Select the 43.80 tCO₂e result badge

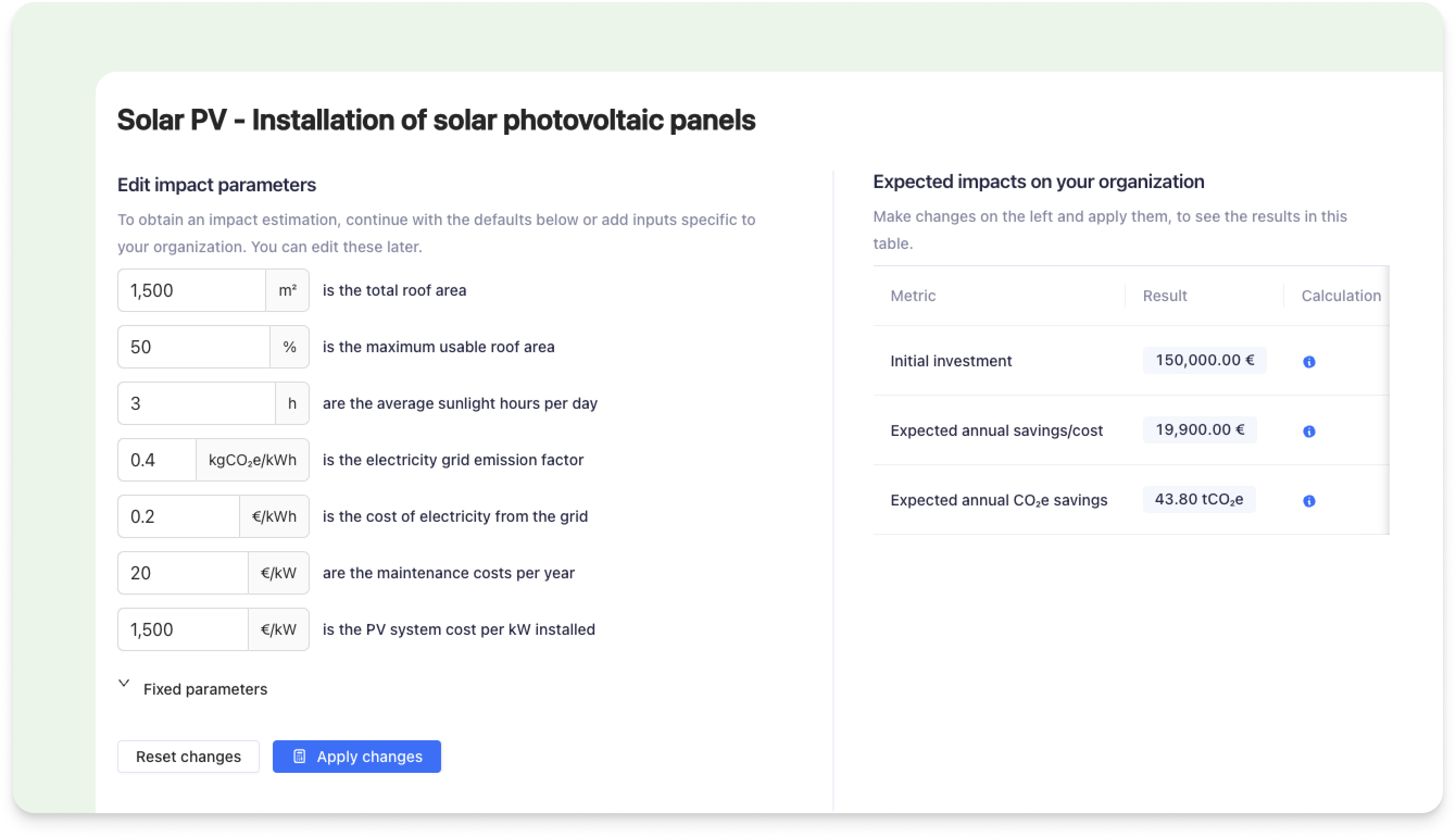[x=1198, y=499]
